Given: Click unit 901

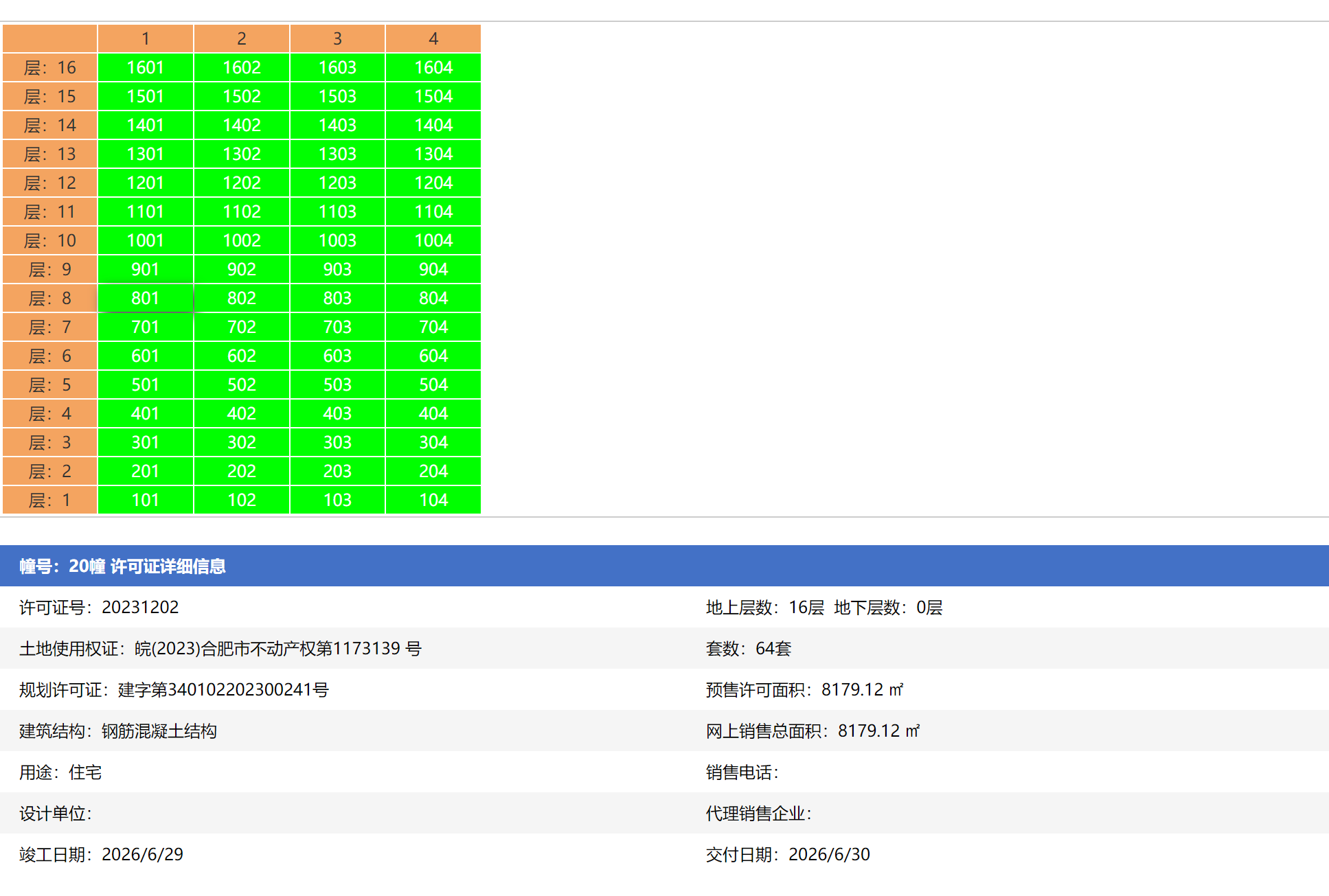Looking at the screenshot, I should click(x=146, y=269).
